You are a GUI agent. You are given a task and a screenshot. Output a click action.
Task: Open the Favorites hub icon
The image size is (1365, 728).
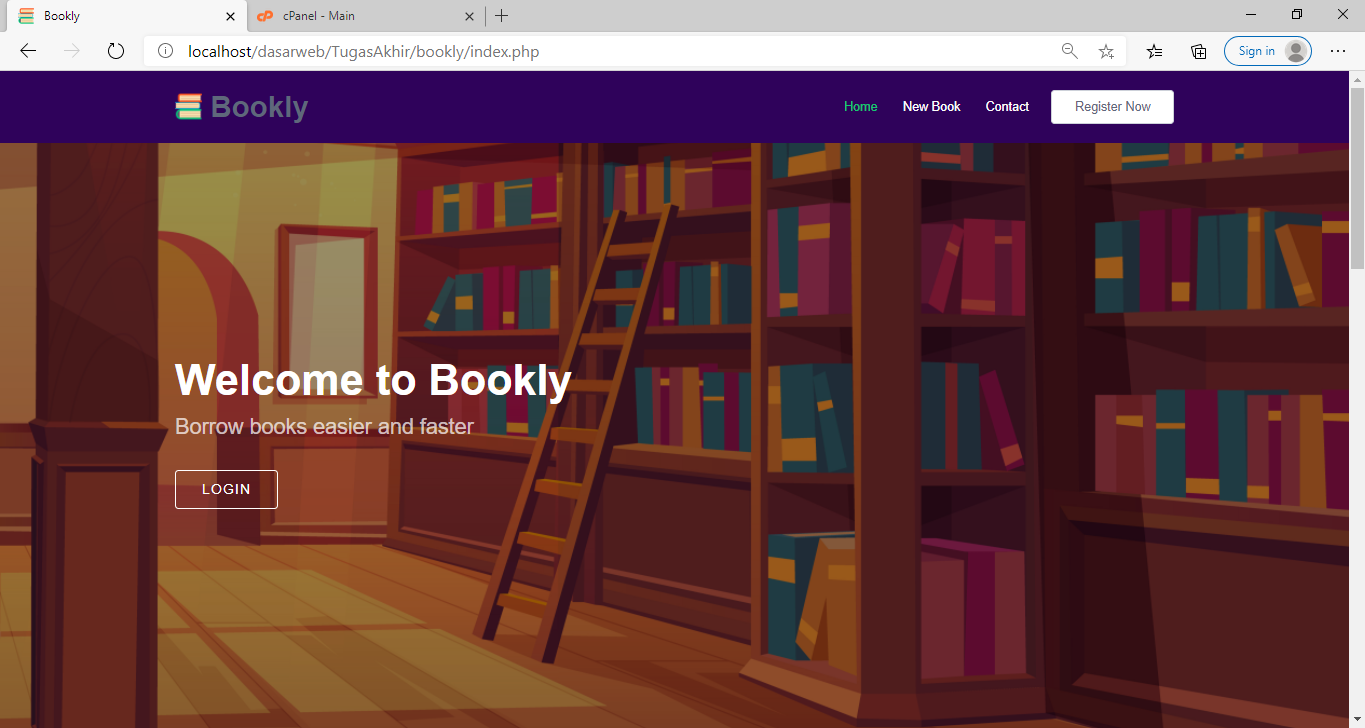pyautogui.click(x=1154, y=51)
